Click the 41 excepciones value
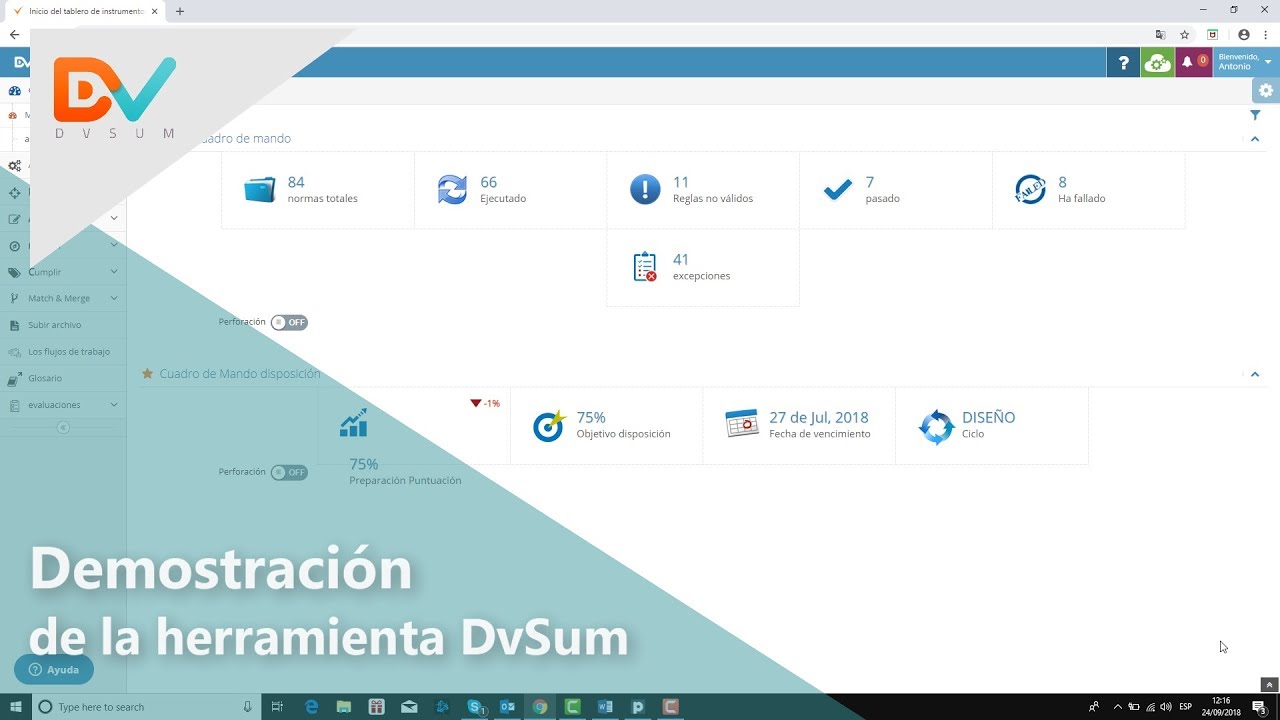 pos(681,260)
